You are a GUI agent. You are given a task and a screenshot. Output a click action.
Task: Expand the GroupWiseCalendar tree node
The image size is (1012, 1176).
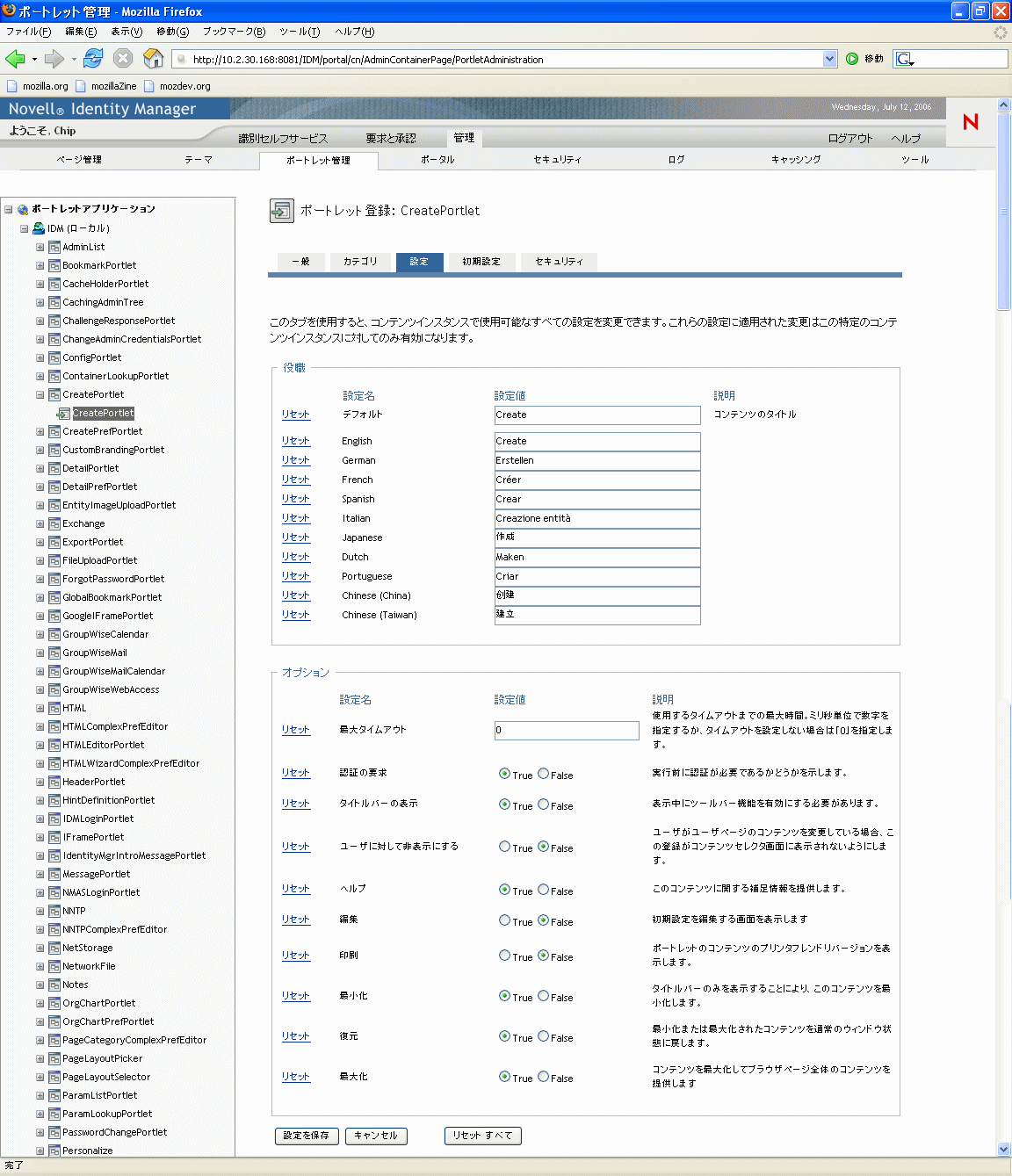pos(40,634)
